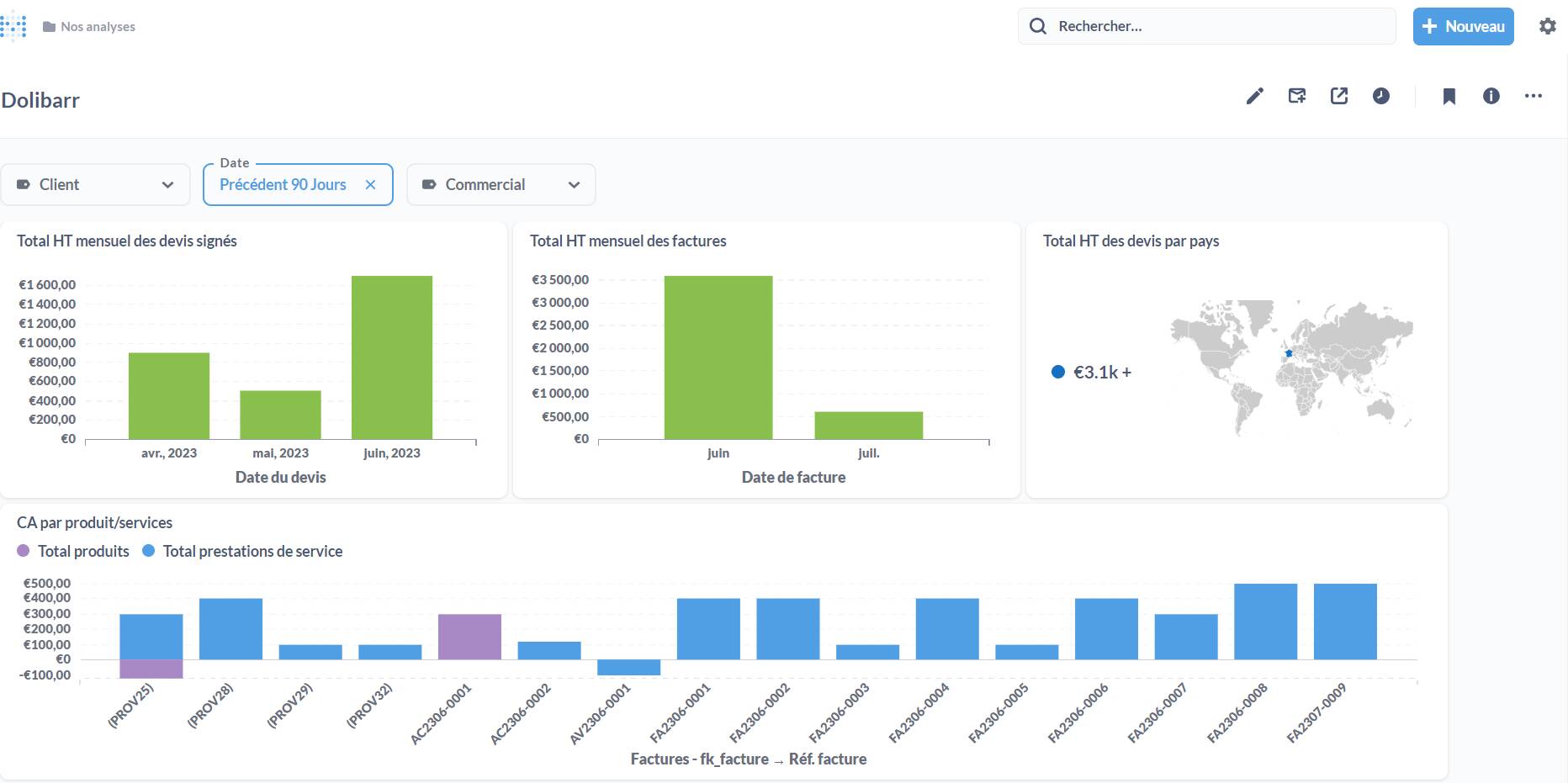This screenshot has width=1568, height=783.
Task: Click the mai, 2023 bar
Action: 280,415
